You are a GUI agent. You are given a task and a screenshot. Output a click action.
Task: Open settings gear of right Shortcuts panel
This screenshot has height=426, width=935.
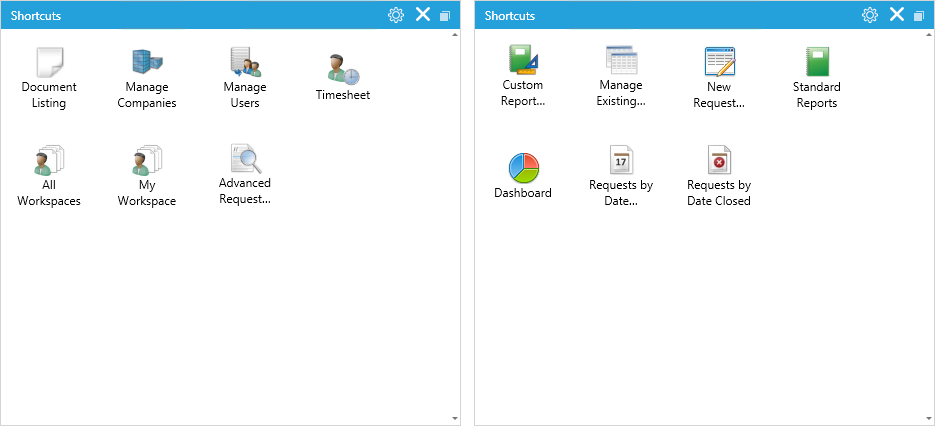(870, 15)
